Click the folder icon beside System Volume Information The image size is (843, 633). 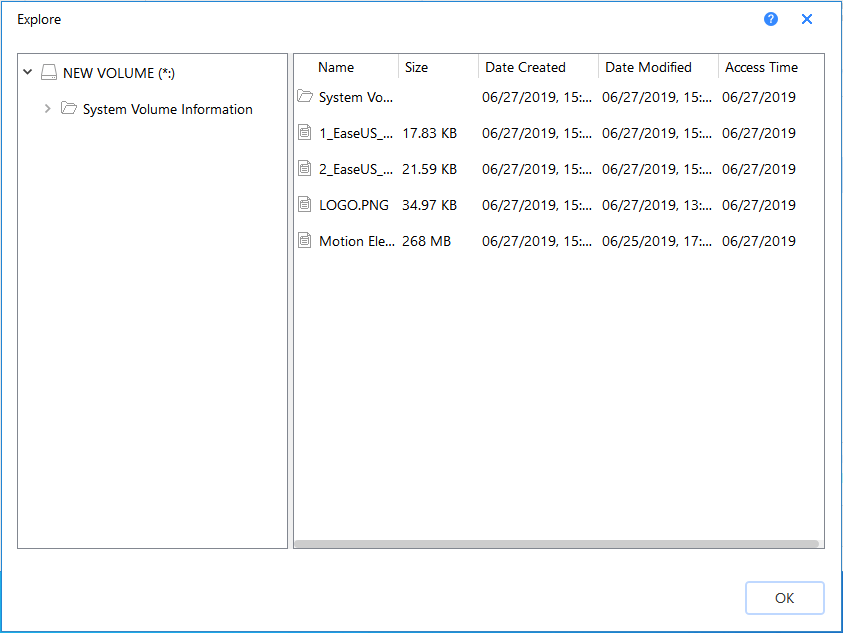point(68,108)
